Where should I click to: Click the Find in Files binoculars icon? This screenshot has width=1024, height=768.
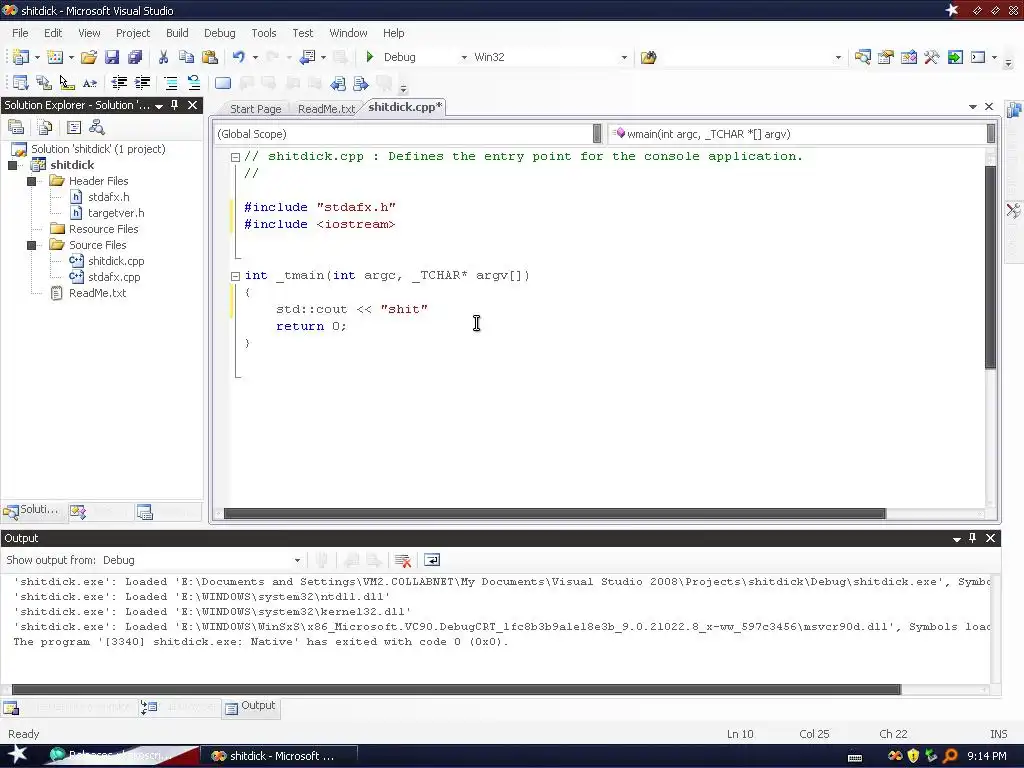click(x=648, y=57)
